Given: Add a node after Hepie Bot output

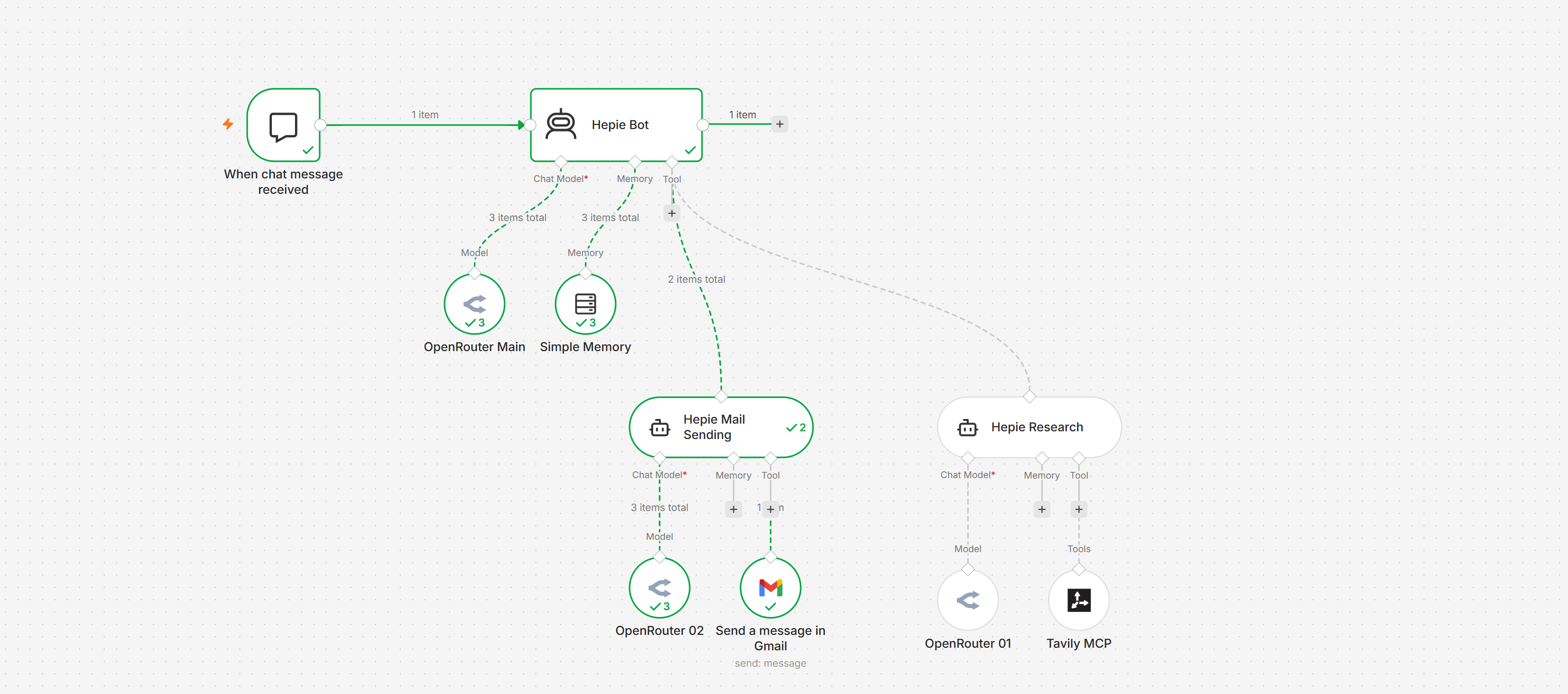Looking at the screenshot, I should click(x=780, y=124).
